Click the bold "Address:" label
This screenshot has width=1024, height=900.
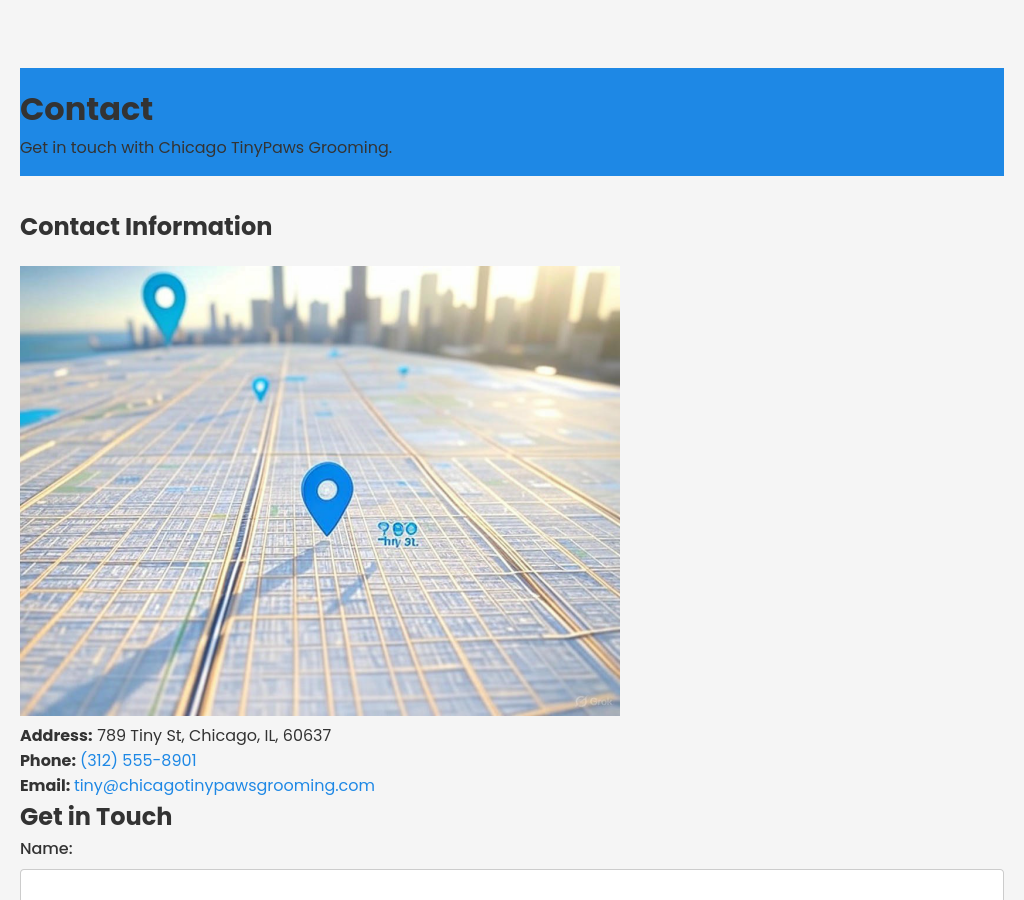[56, 736]
